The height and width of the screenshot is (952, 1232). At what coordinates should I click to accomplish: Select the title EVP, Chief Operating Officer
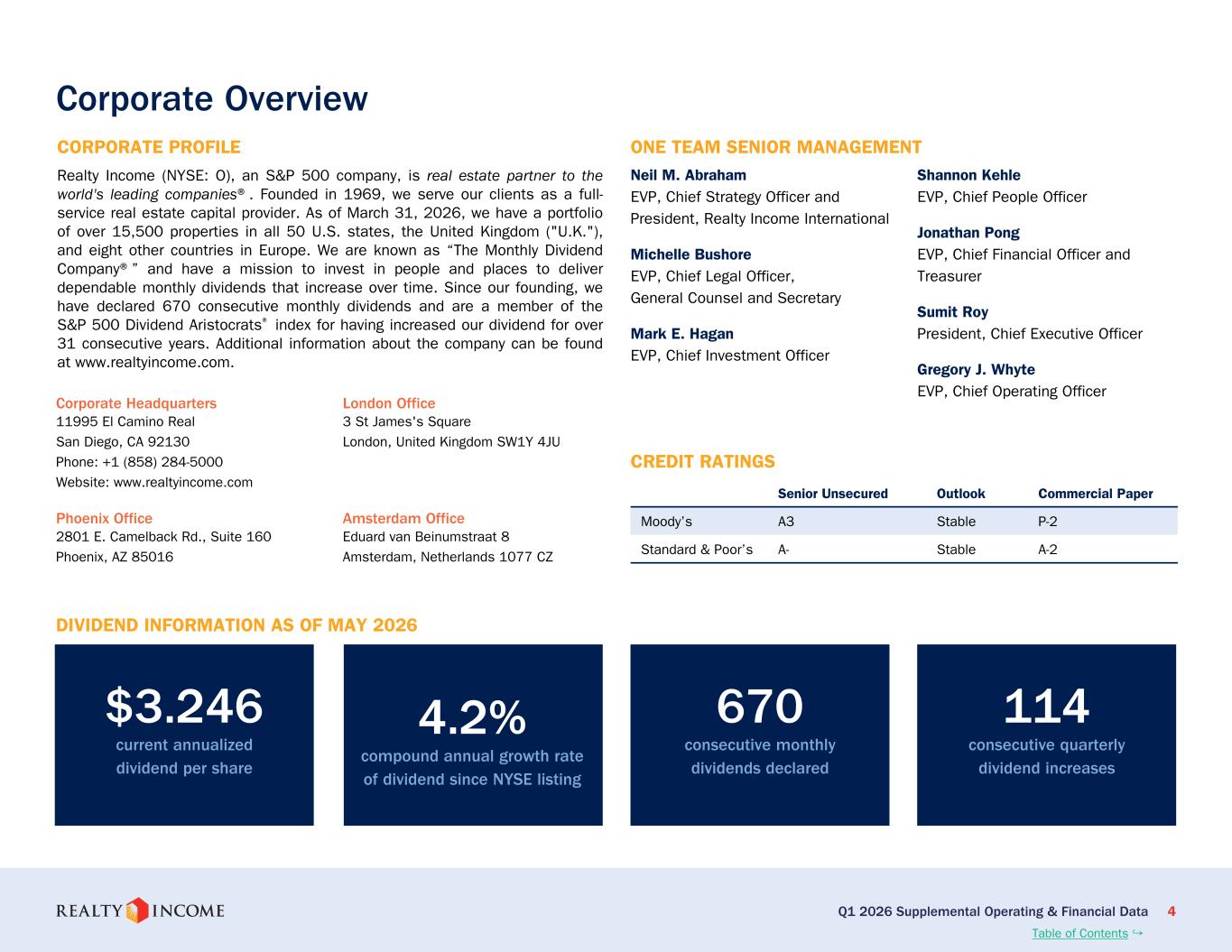pos(1011,392)
